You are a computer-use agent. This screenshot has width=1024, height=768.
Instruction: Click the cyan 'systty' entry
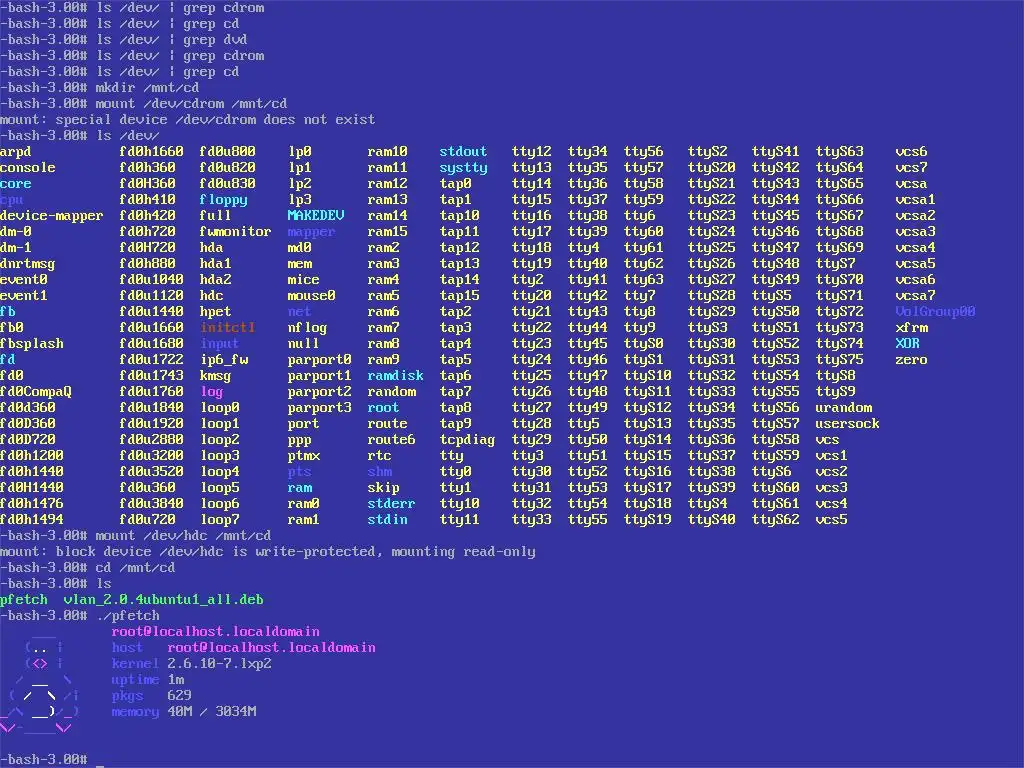(x=463, y=168)
